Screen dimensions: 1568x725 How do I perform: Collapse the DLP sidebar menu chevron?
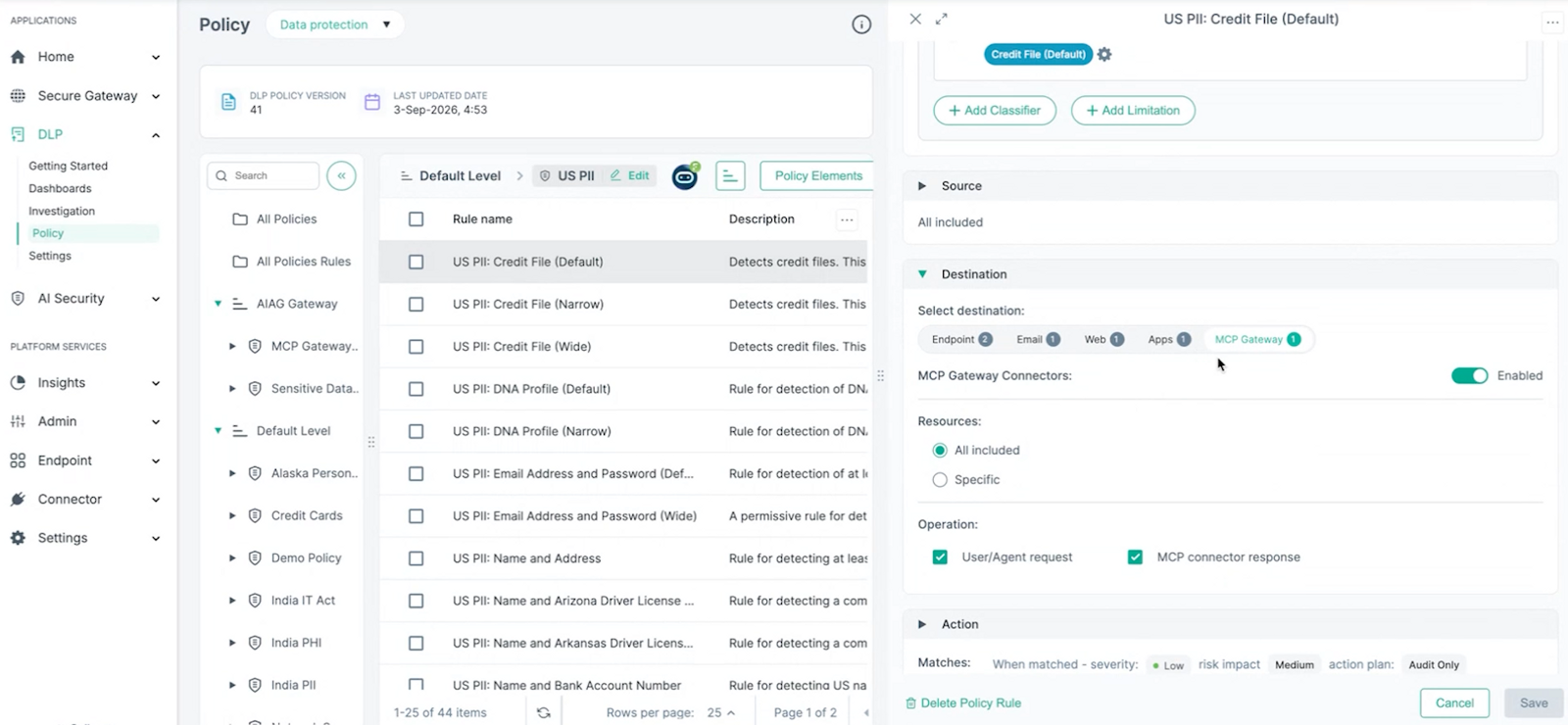[x=156, y=135]
